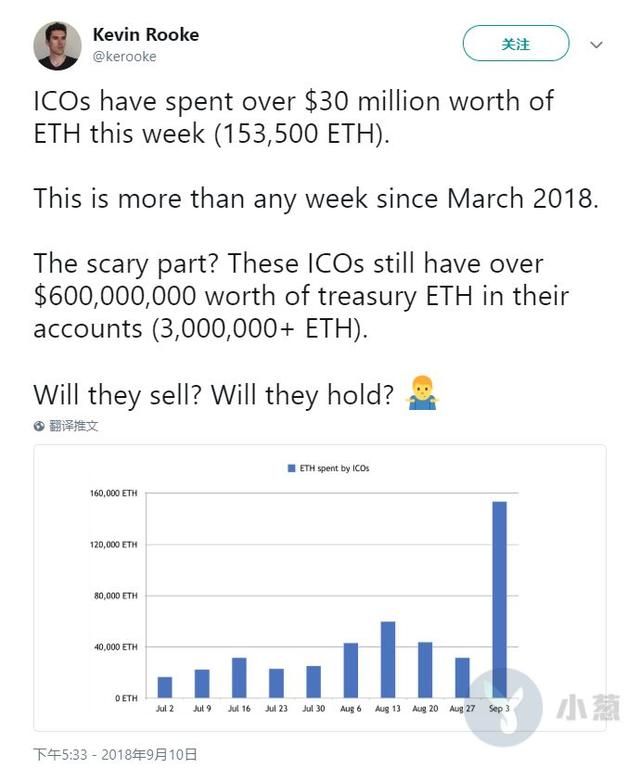
Task: Select the Aug 13 bar in chart
Action: coord(388,659)
